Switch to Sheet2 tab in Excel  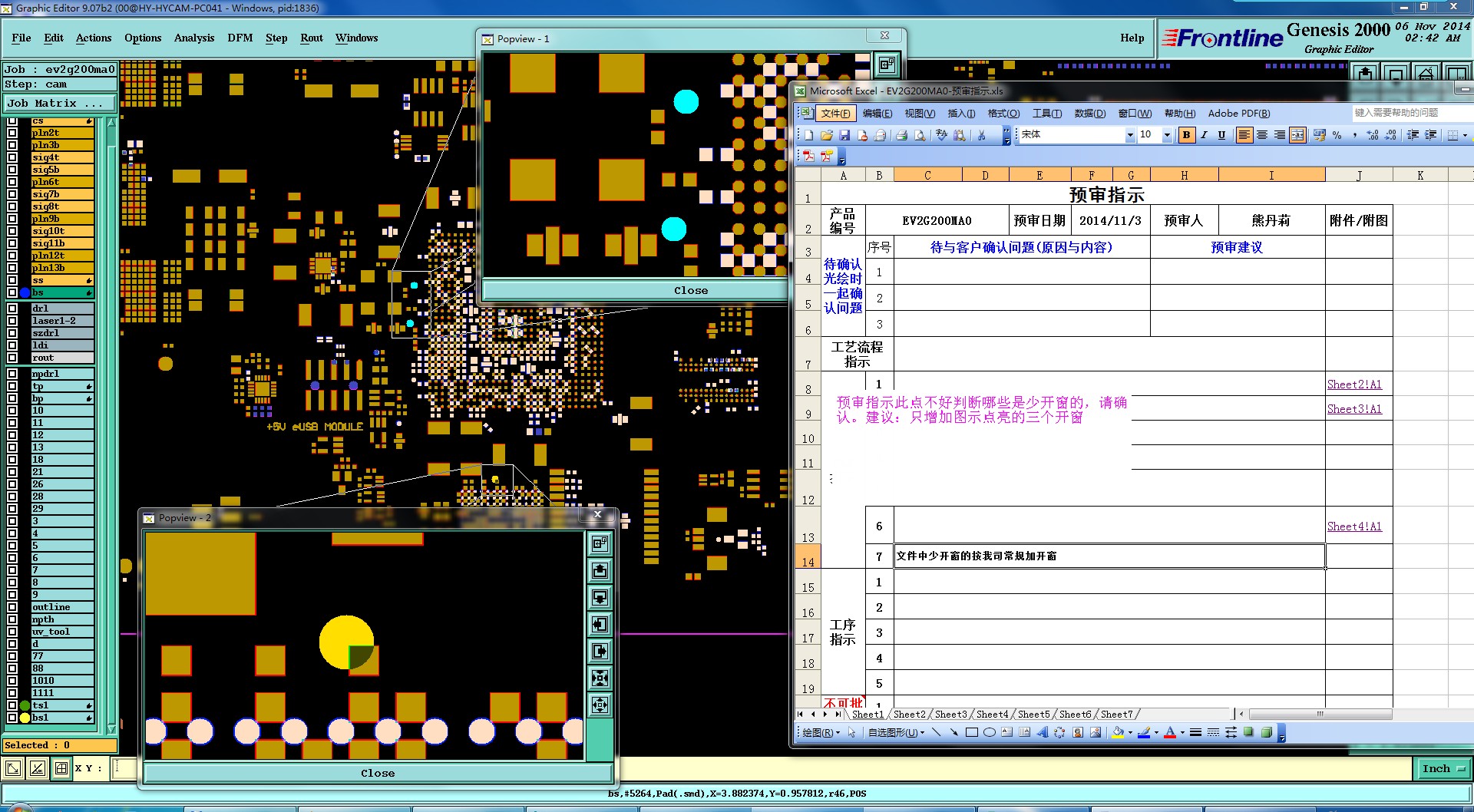coord(910,715)
